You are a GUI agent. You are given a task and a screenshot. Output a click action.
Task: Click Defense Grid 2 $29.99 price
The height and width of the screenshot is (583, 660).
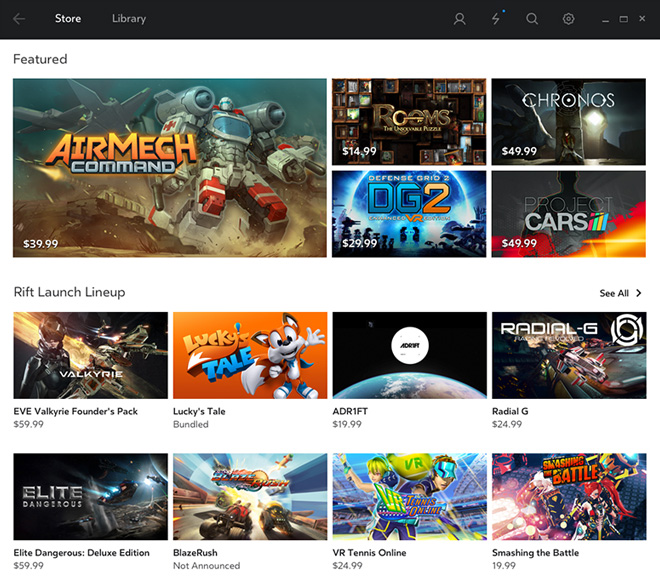point(359,243)
